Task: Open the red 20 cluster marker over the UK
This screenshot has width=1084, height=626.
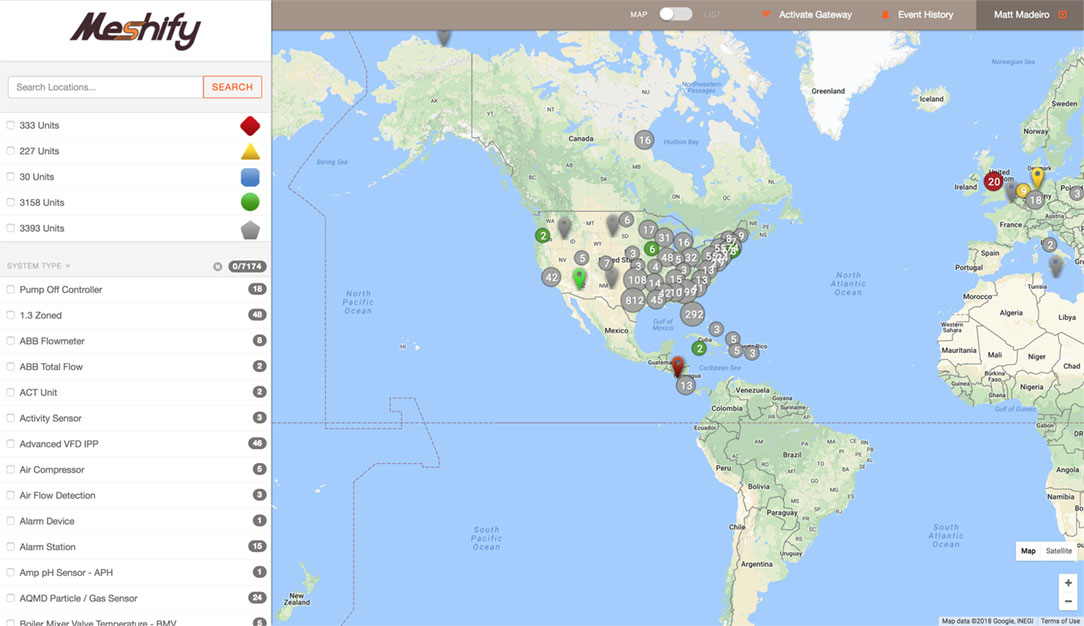Action: coord(993,182)
